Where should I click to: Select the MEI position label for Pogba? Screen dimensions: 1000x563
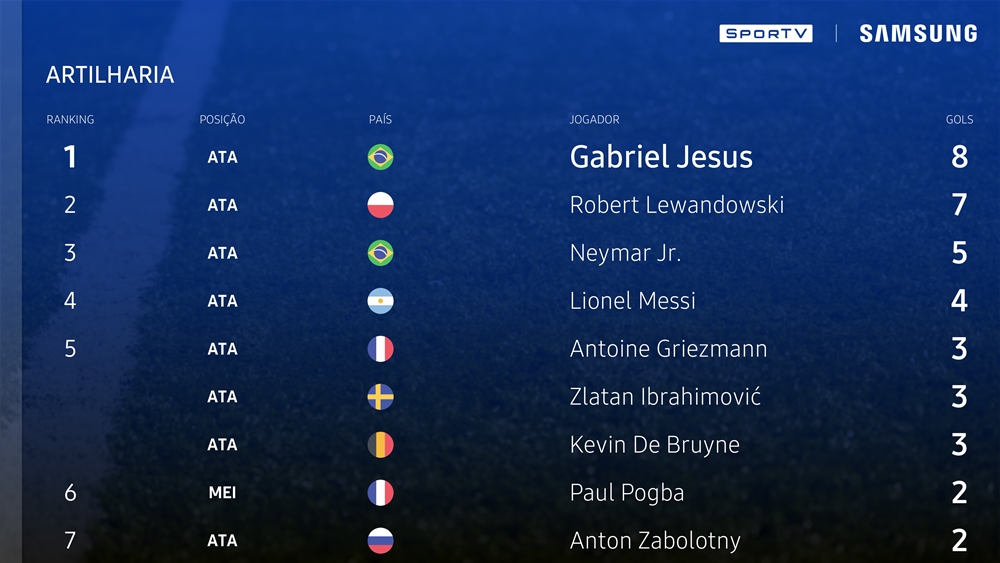click(222, 493)
